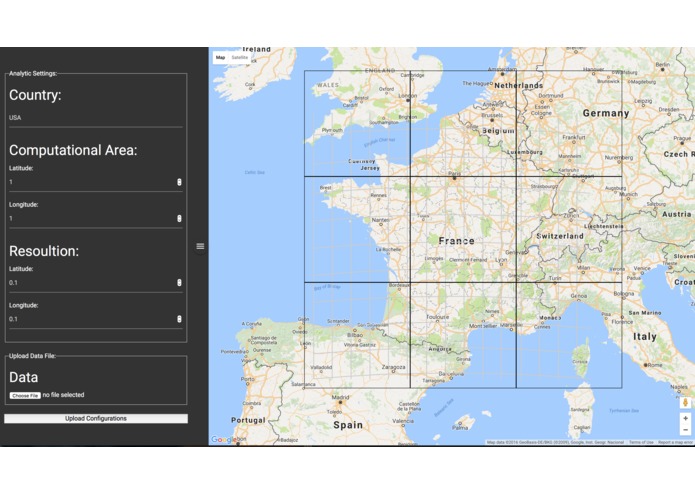Click the Belgium label on map
The width and height of the screenshot is (695, 494).
[x=498, y=131]
